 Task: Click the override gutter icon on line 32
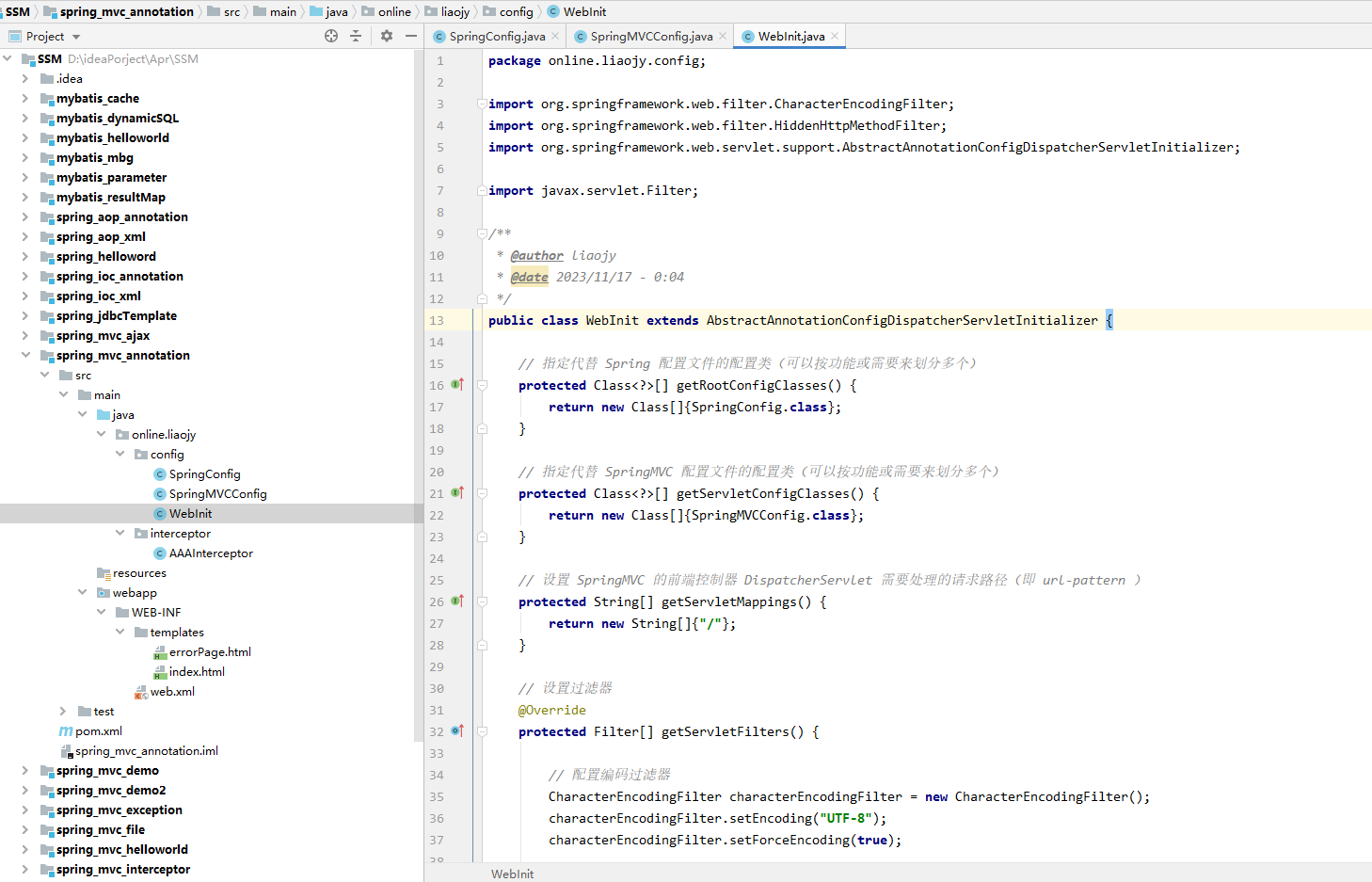(457, 730)
